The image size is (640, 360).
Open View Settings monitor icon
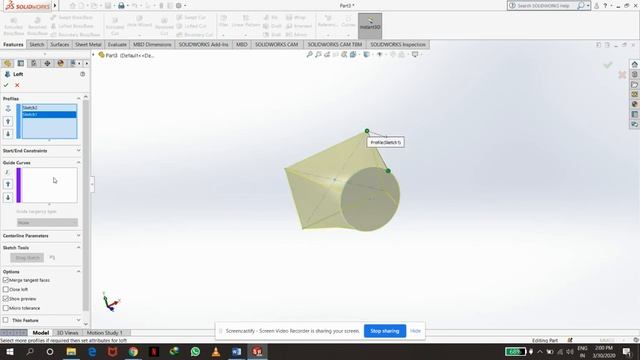point(415,55)
